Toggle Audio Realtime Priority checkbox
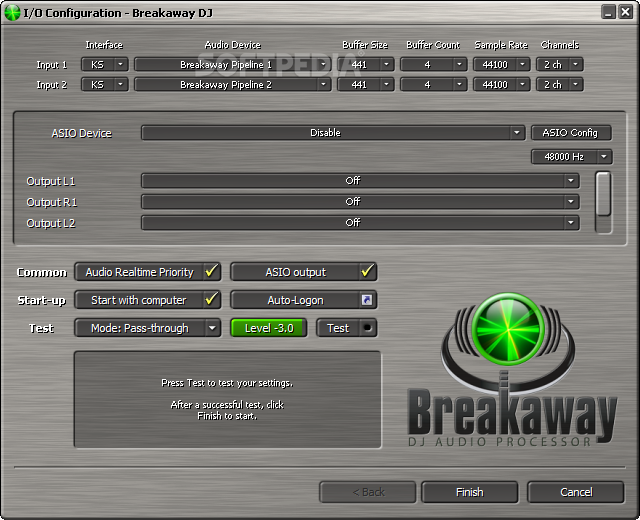Image resolution: width=640 pixels, height=520 pixels. pos(148,272)
